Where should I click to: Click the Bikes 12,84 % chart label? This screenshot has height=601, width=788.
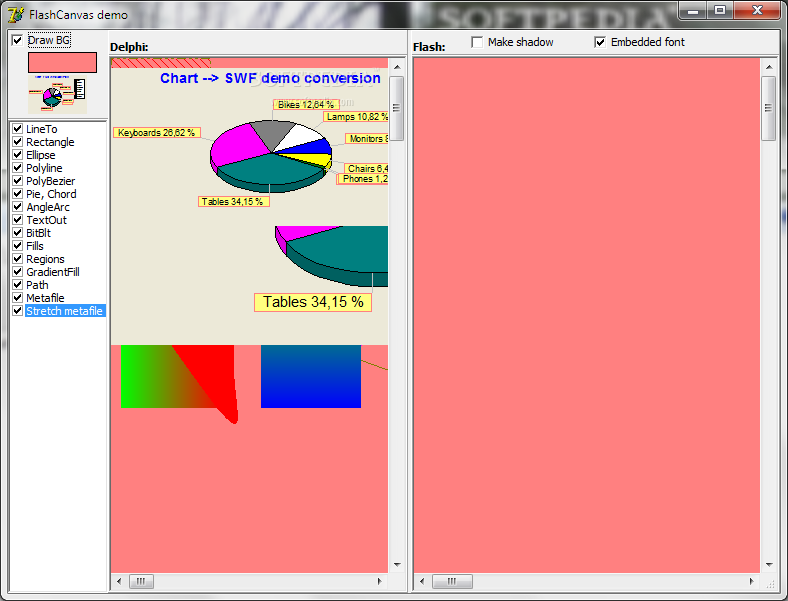306,105
